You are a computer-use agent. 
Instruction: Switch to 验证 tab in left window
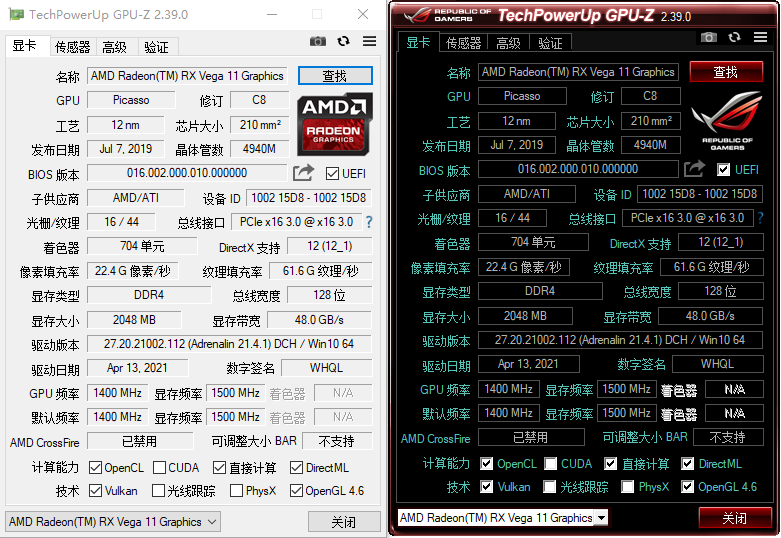pyautogui.click(x=156, y=47)
